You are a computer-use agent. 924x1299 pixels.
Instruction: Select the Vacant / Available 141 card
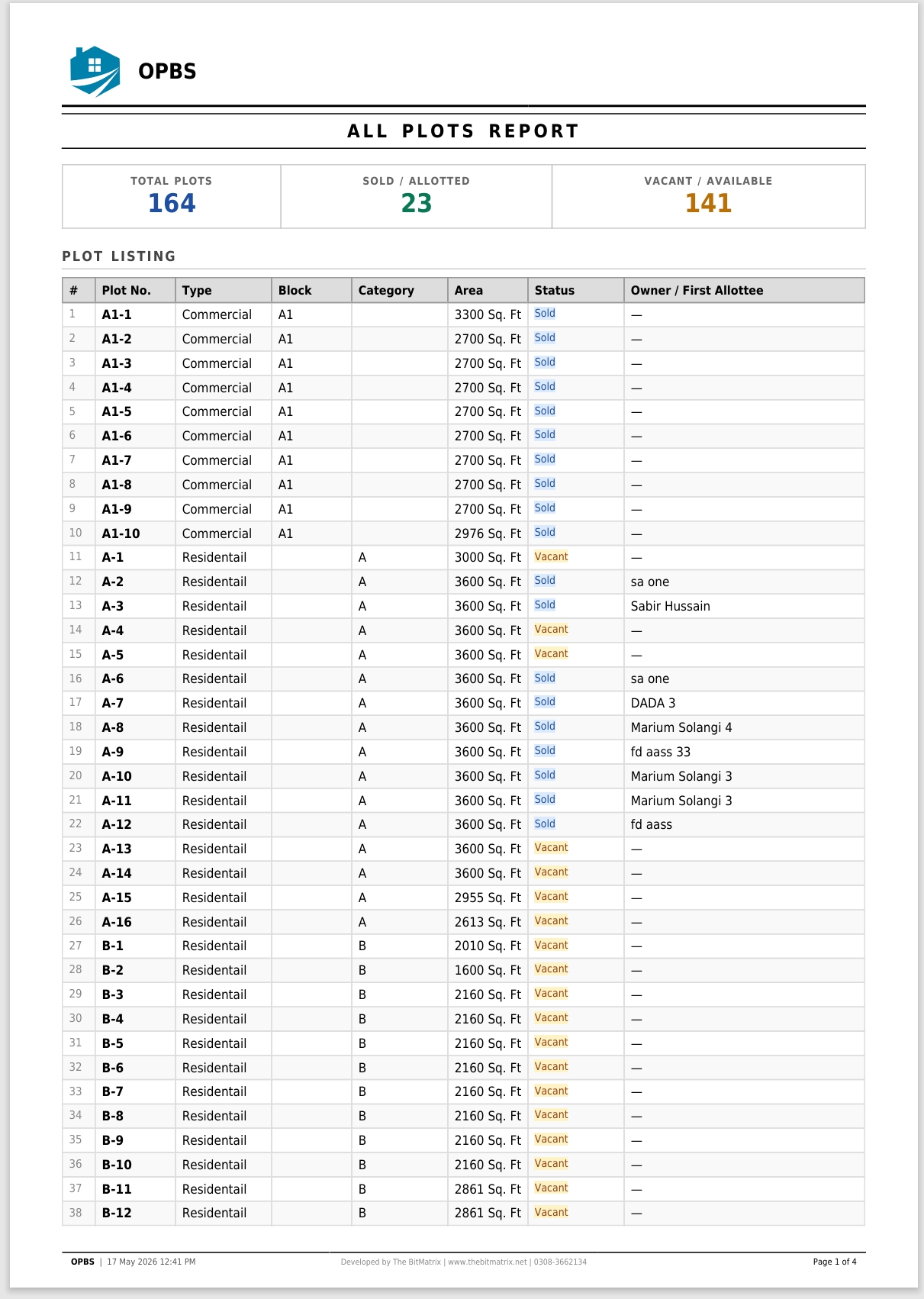pyautogui.click(x=709, y=196)
